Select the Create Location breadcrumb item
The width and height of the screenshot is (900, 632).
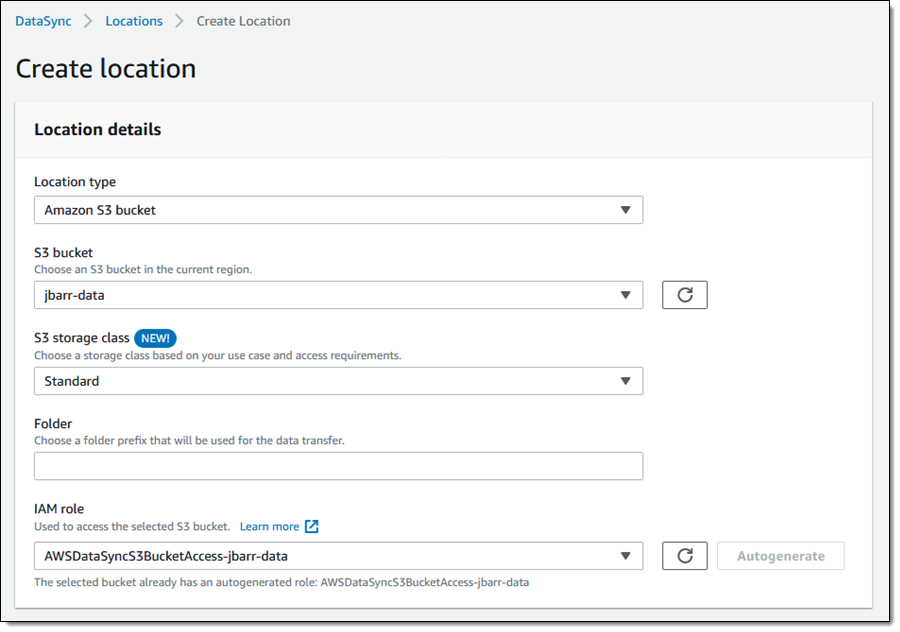tap(243, 21)
